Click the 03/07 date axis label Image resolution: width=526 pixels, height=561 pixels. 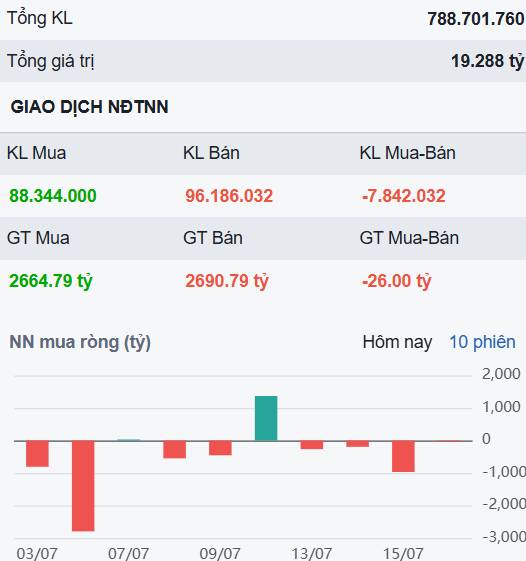(37, 553)
